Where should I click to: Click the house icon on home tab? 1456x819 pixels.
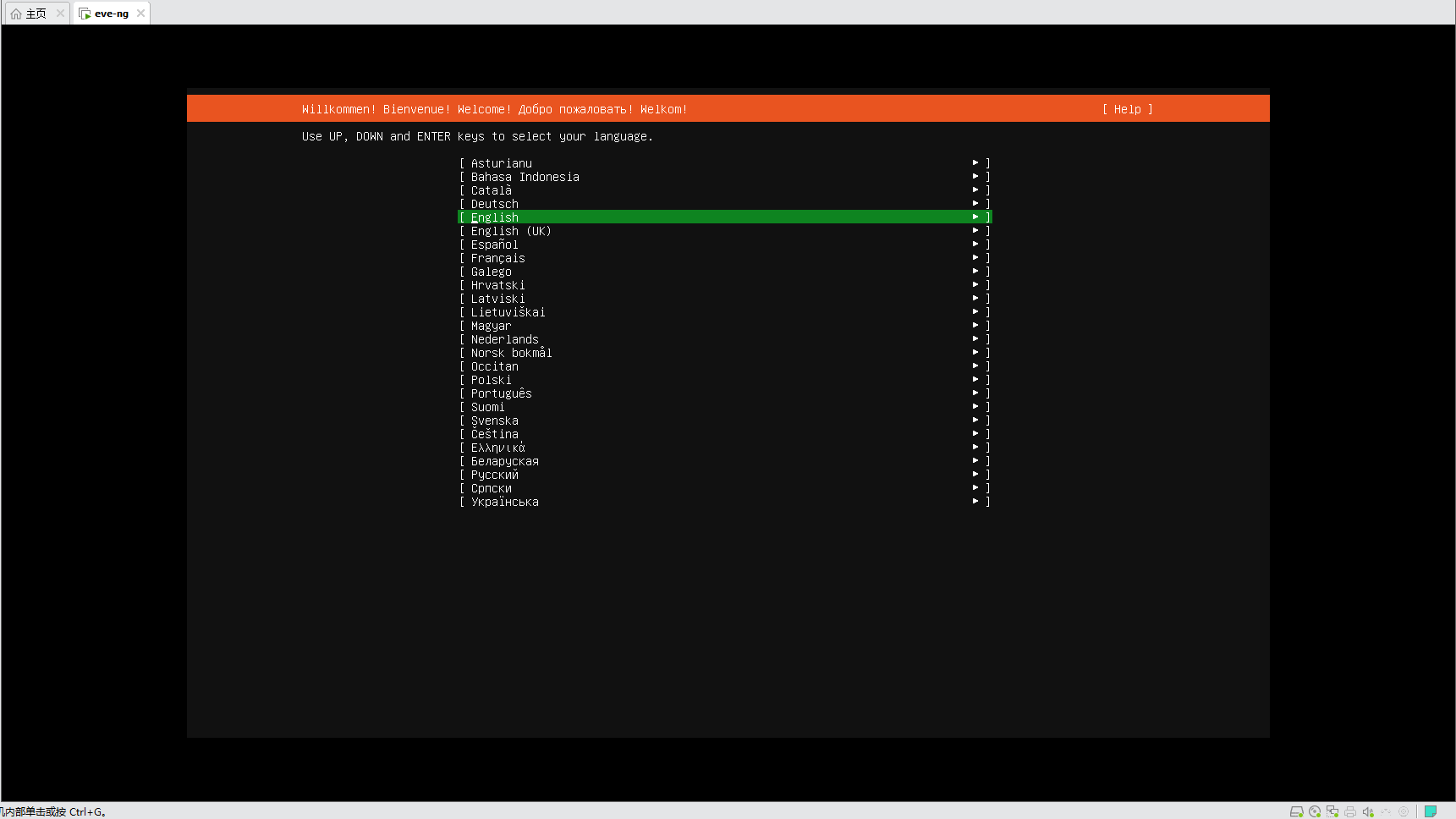tap(16, 14)
